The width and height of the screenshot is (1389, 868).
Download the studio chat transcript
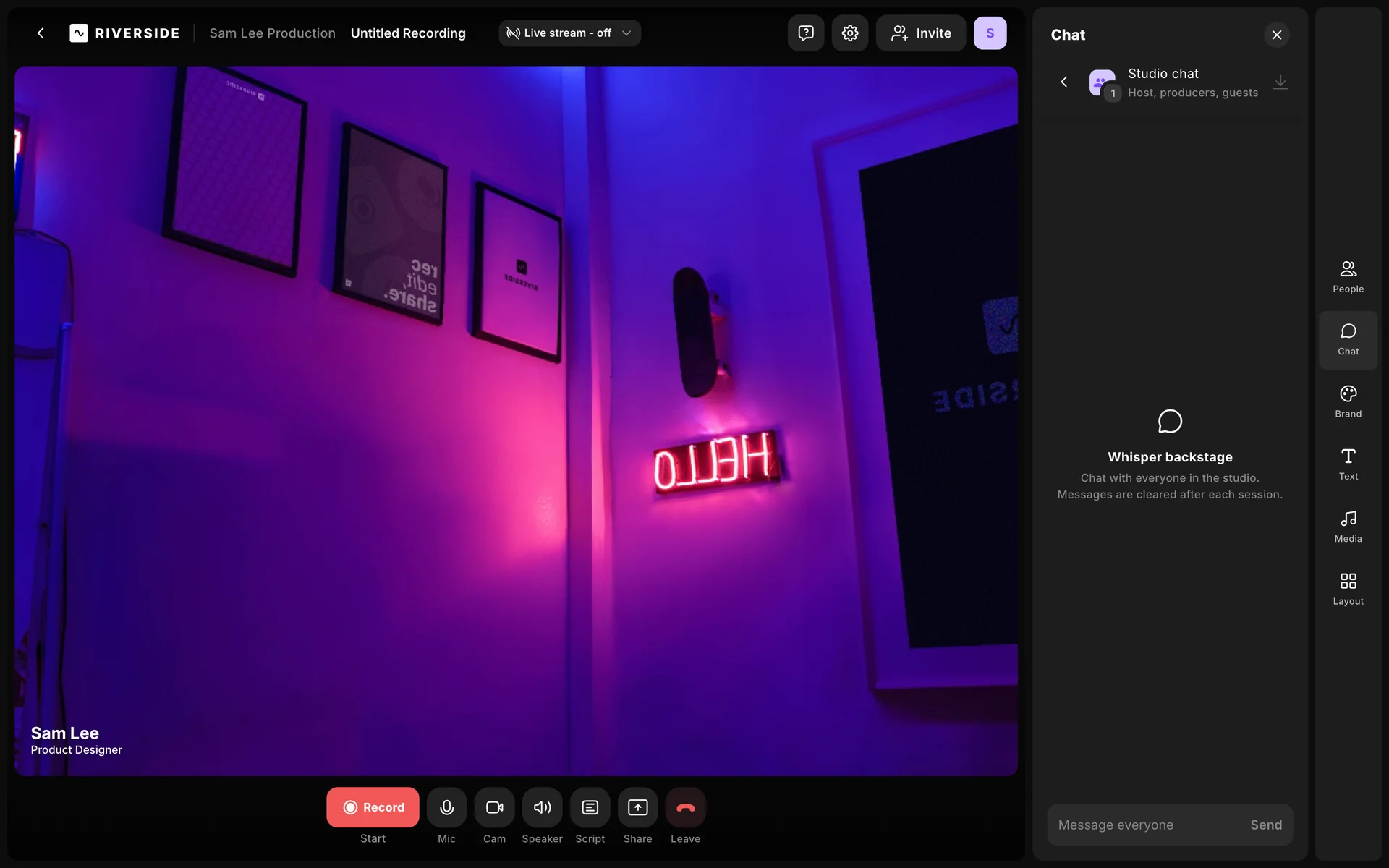coord(1280,82)
